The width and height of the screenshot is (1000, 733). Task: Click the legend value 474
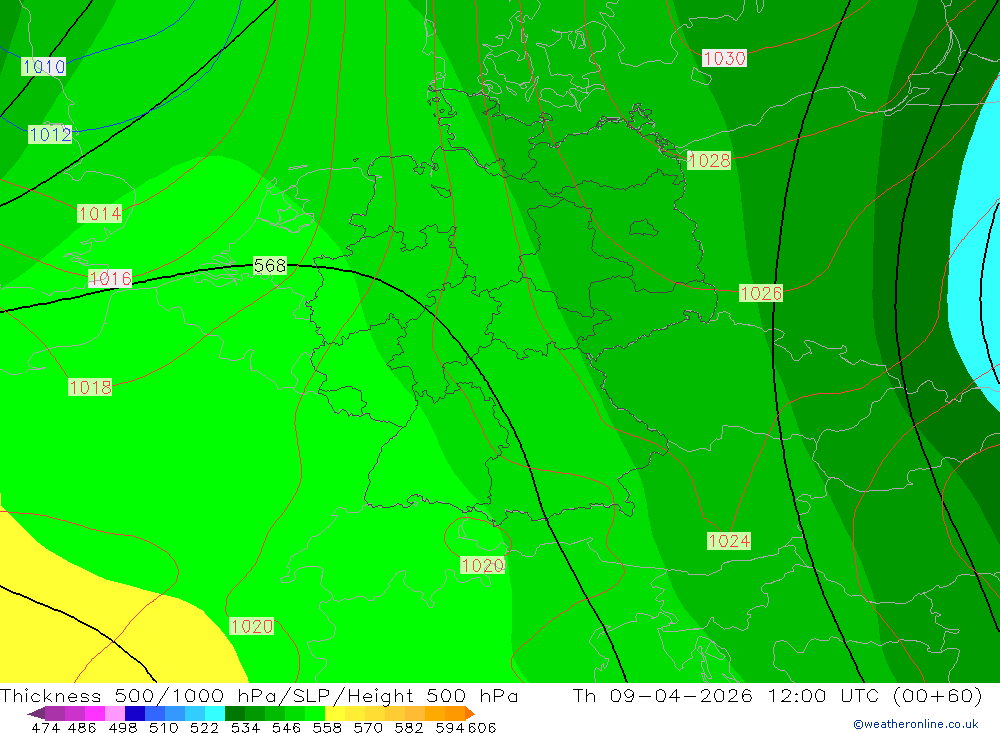[x=45, y=728]
